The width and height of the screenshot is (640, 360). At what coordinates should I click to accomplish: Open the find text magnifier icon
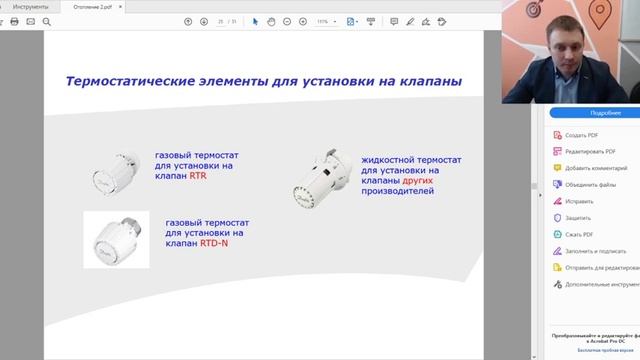(47, 22)
